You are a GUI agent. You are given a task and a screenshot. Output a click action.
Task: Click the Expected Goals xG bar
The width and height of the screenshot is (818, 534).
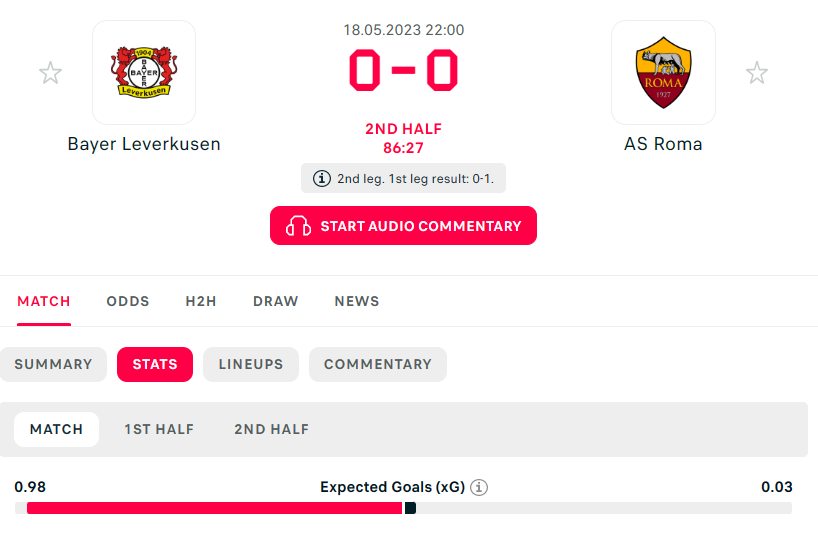point(403,508)
